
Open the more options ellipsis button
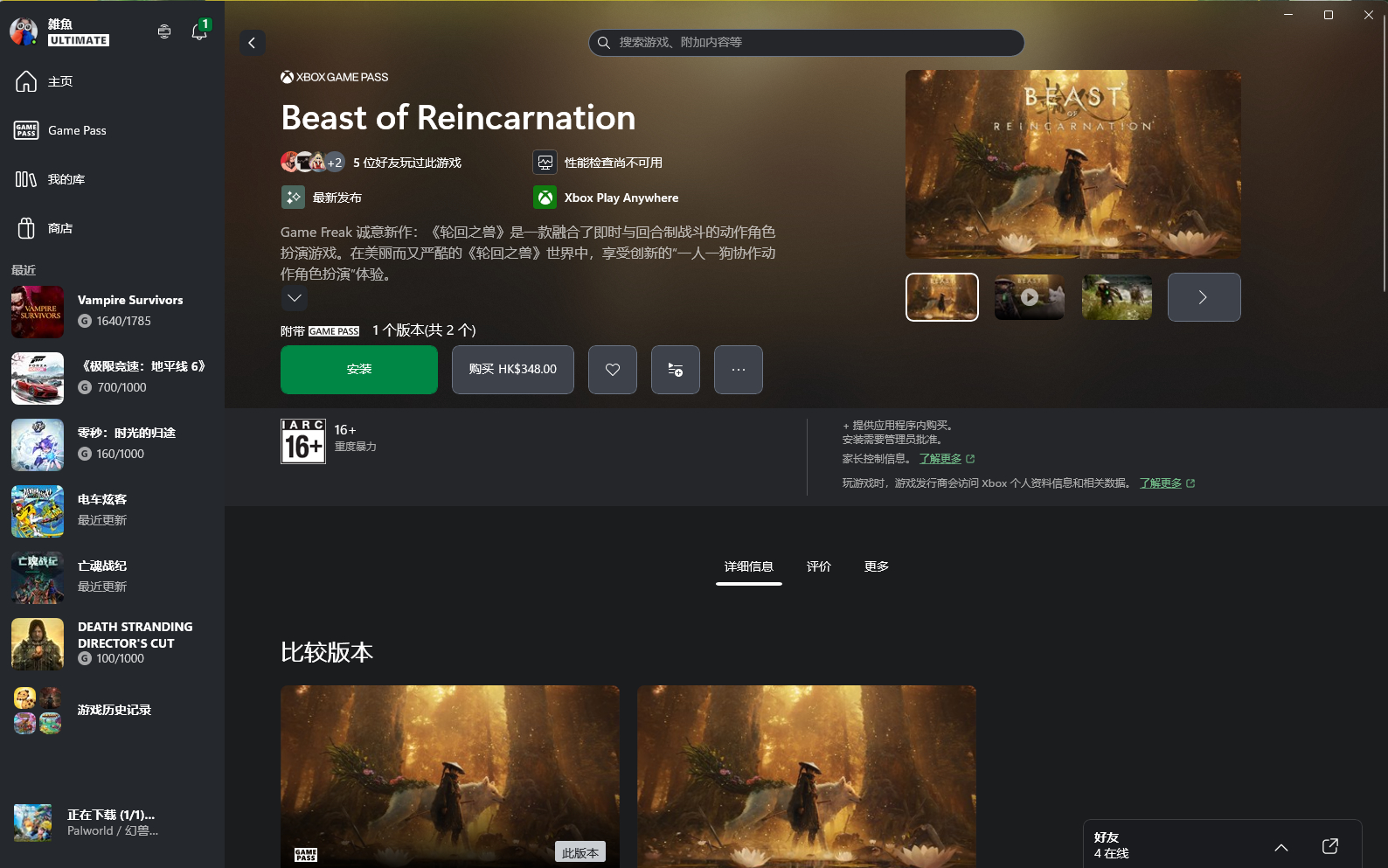click(739, 370)
